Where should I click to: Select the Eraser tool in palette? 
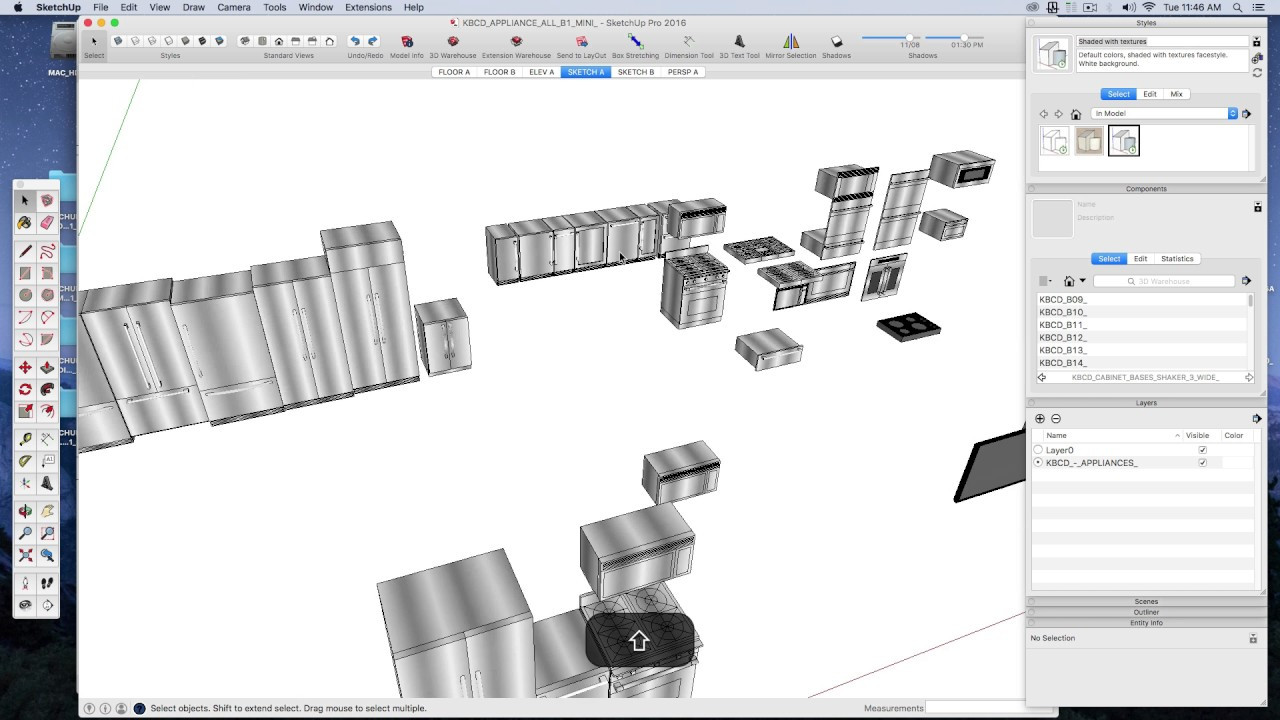[x=47, y=223]
